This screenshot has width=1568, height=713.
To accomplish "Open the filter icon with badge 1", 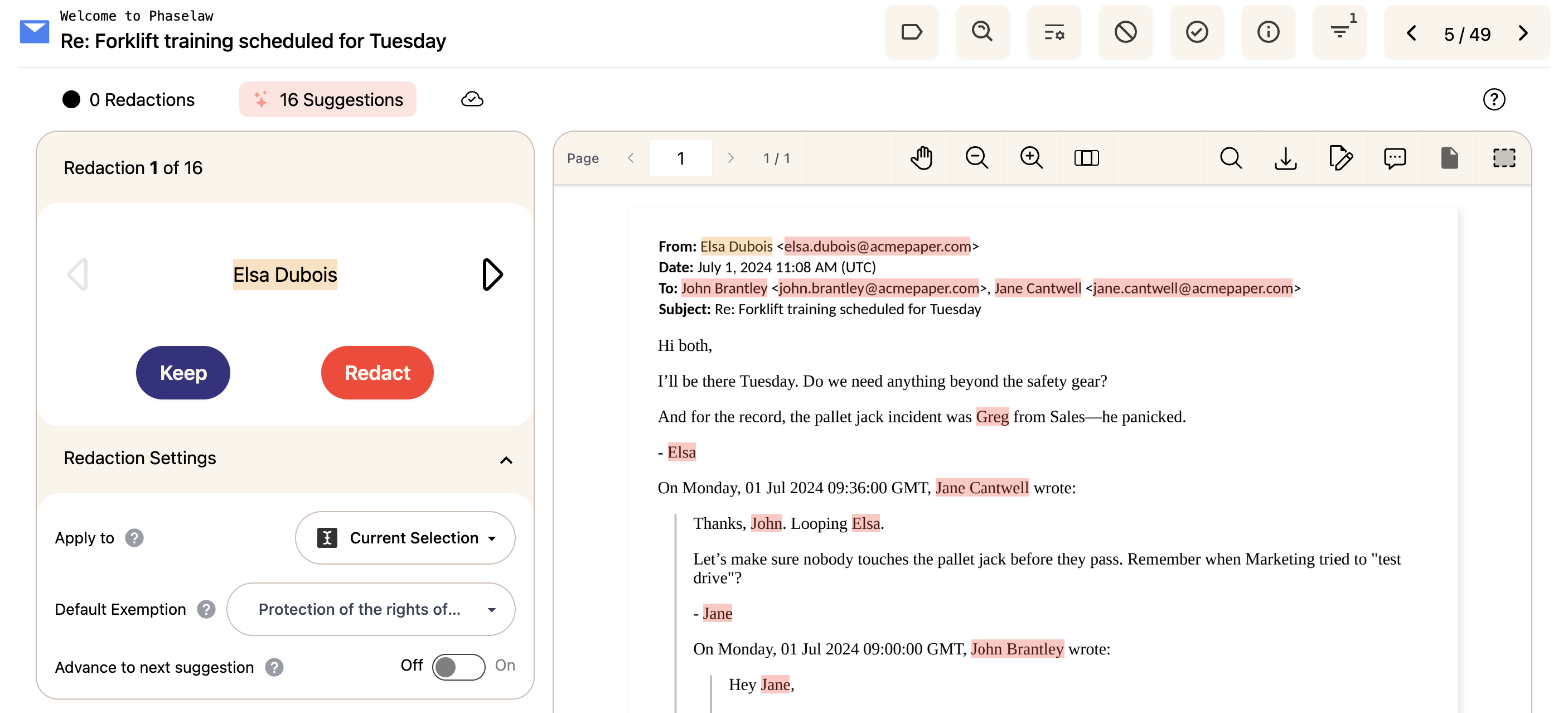I will click(1340, 32).
